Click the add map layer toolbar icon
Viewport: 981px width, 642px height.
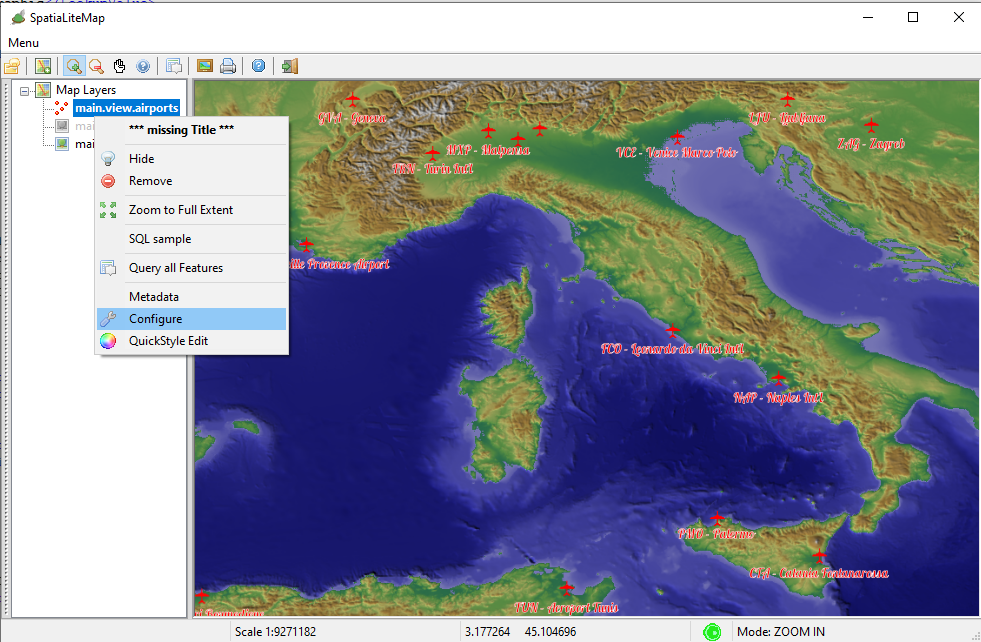coord(43,66)
